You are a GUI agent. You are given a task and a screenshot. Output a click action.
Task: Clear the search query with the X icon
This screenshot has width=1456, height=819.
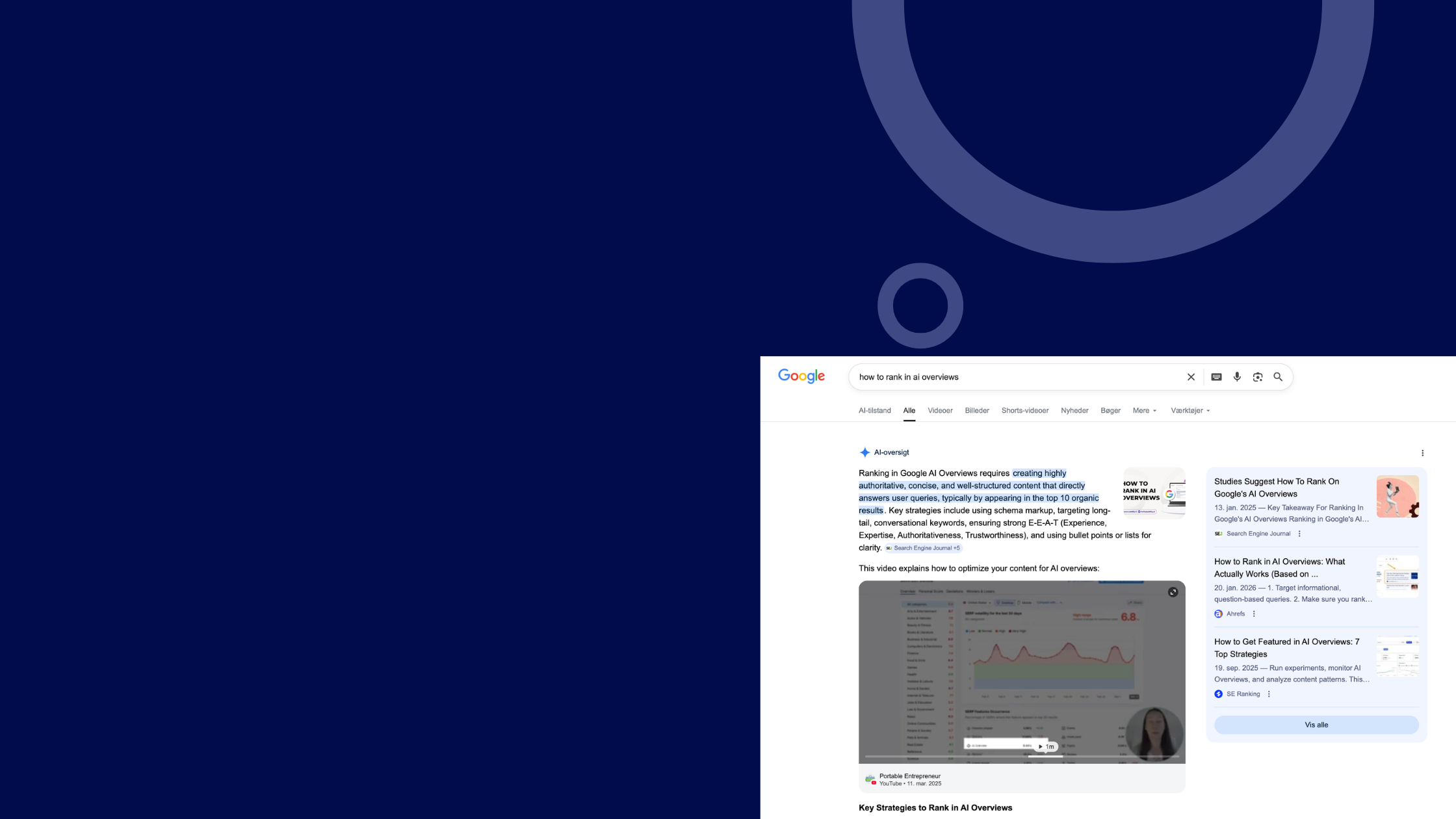(1191, 377)
